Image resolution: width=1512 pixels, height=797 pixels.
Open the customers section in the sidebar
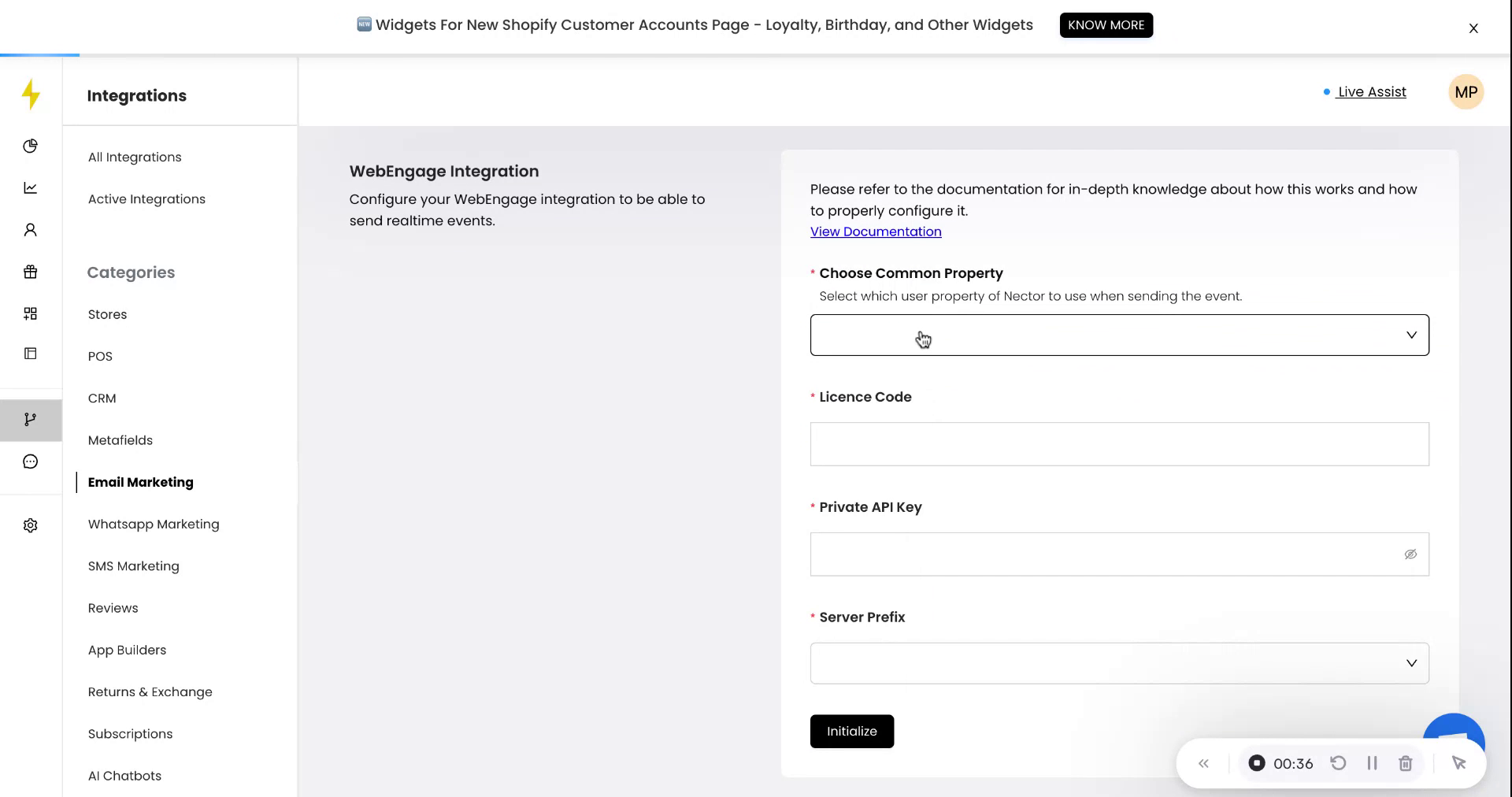tap(30, 229)
